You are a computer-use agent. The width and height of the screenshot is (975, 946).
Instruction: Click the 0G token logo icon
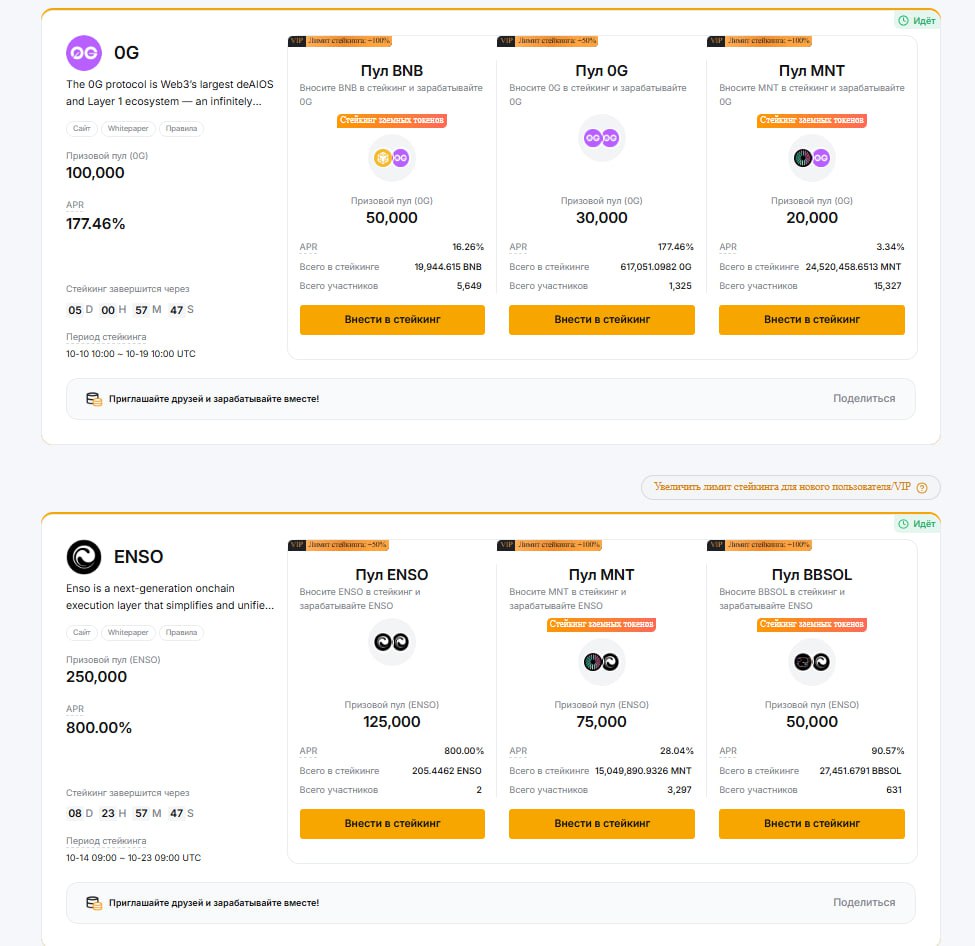click(84, 52)
